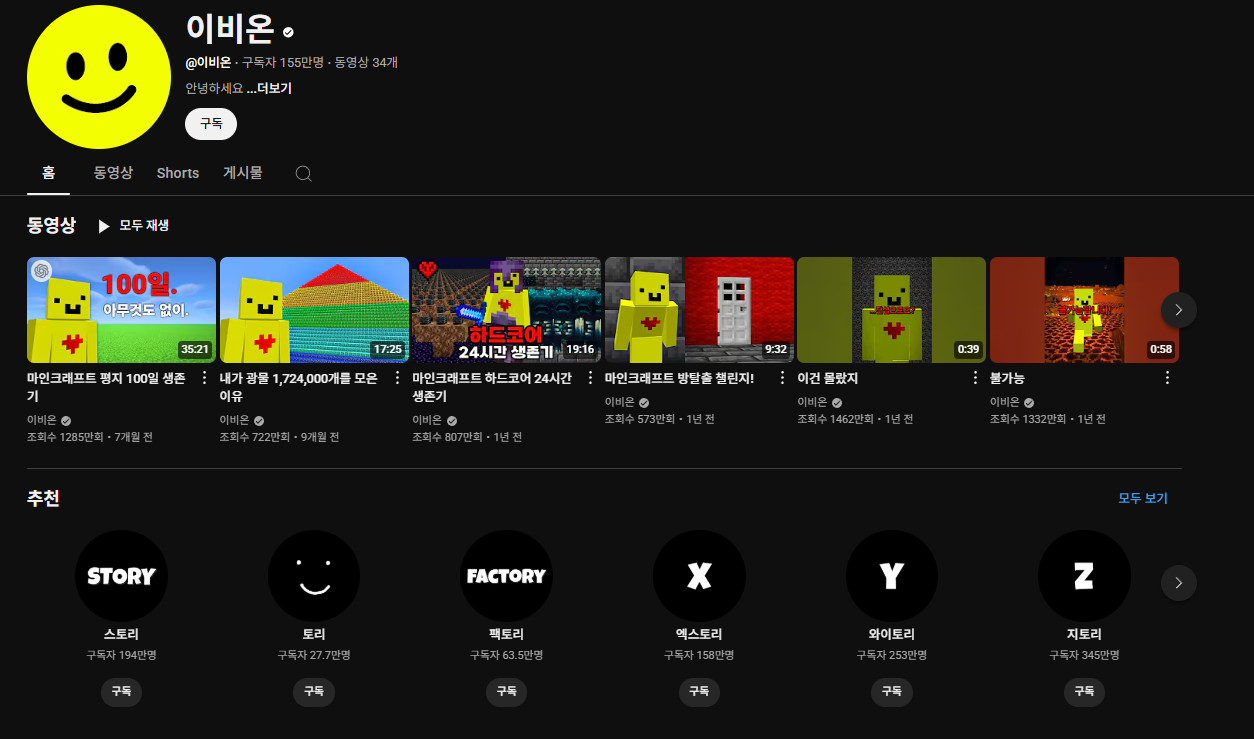This screenshot has height=739, width=1254.
Task: Expand channel description with ...더보기
Action: tap(269, 88)
